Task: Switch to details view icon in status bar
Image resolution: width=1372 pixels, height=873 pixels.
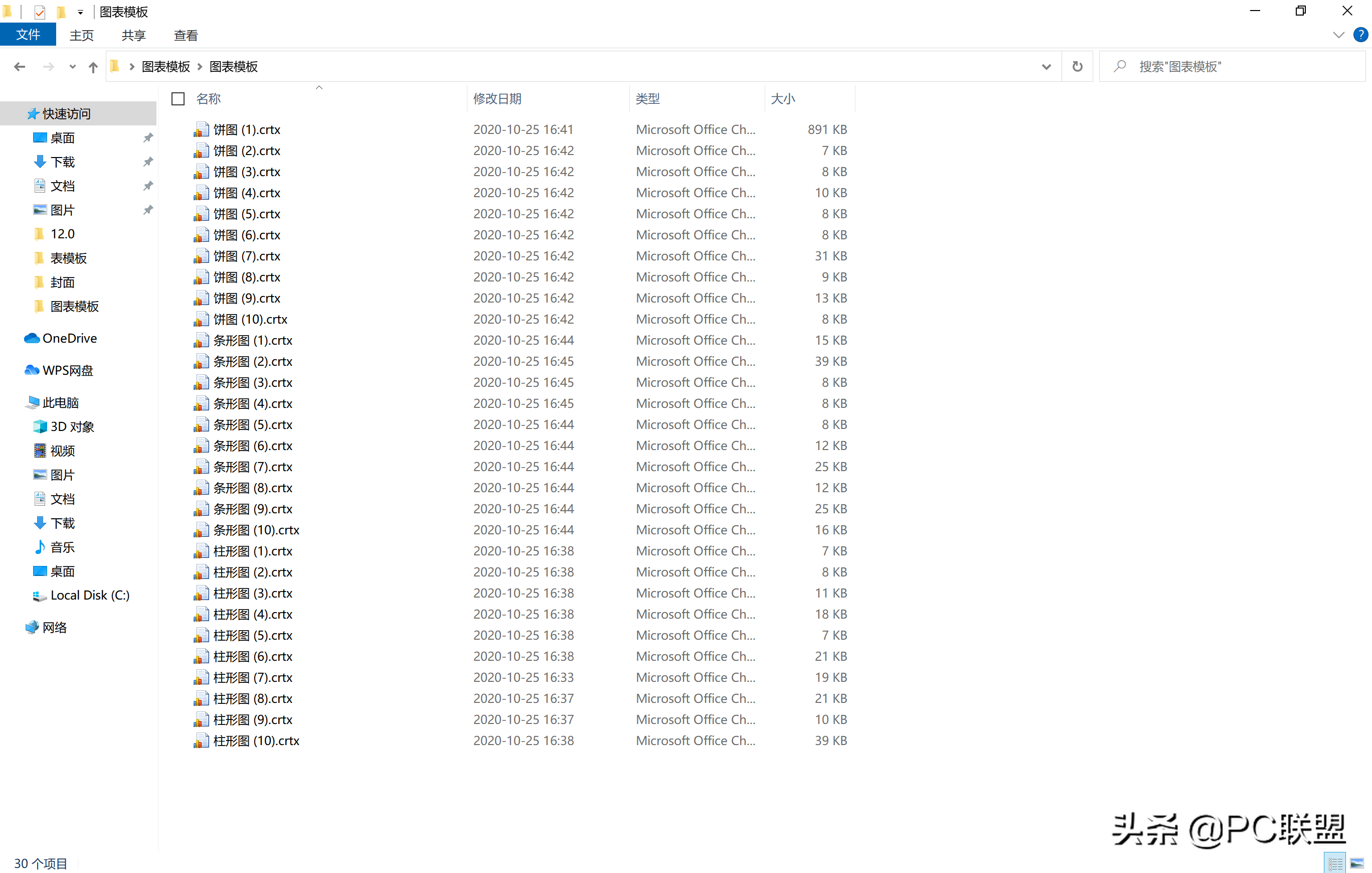Action: (x=1334, y=863)
